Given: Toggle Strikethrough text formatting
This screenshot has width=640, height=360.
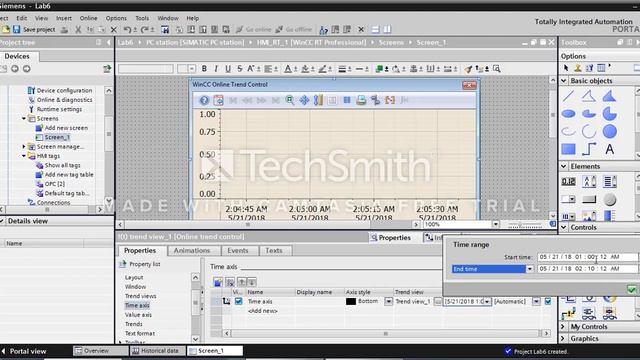Looking at the screenshot, I should 240,69.
